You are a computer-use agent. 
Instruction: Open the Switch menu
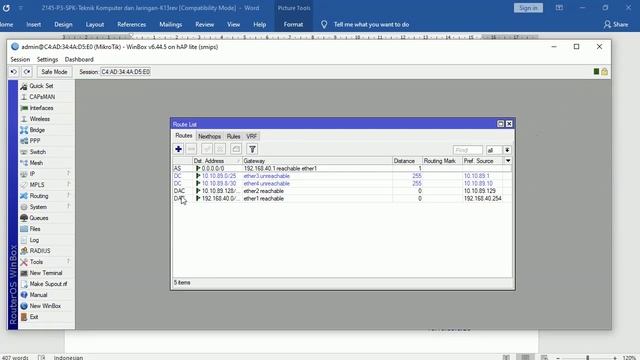tap(38, 152)
